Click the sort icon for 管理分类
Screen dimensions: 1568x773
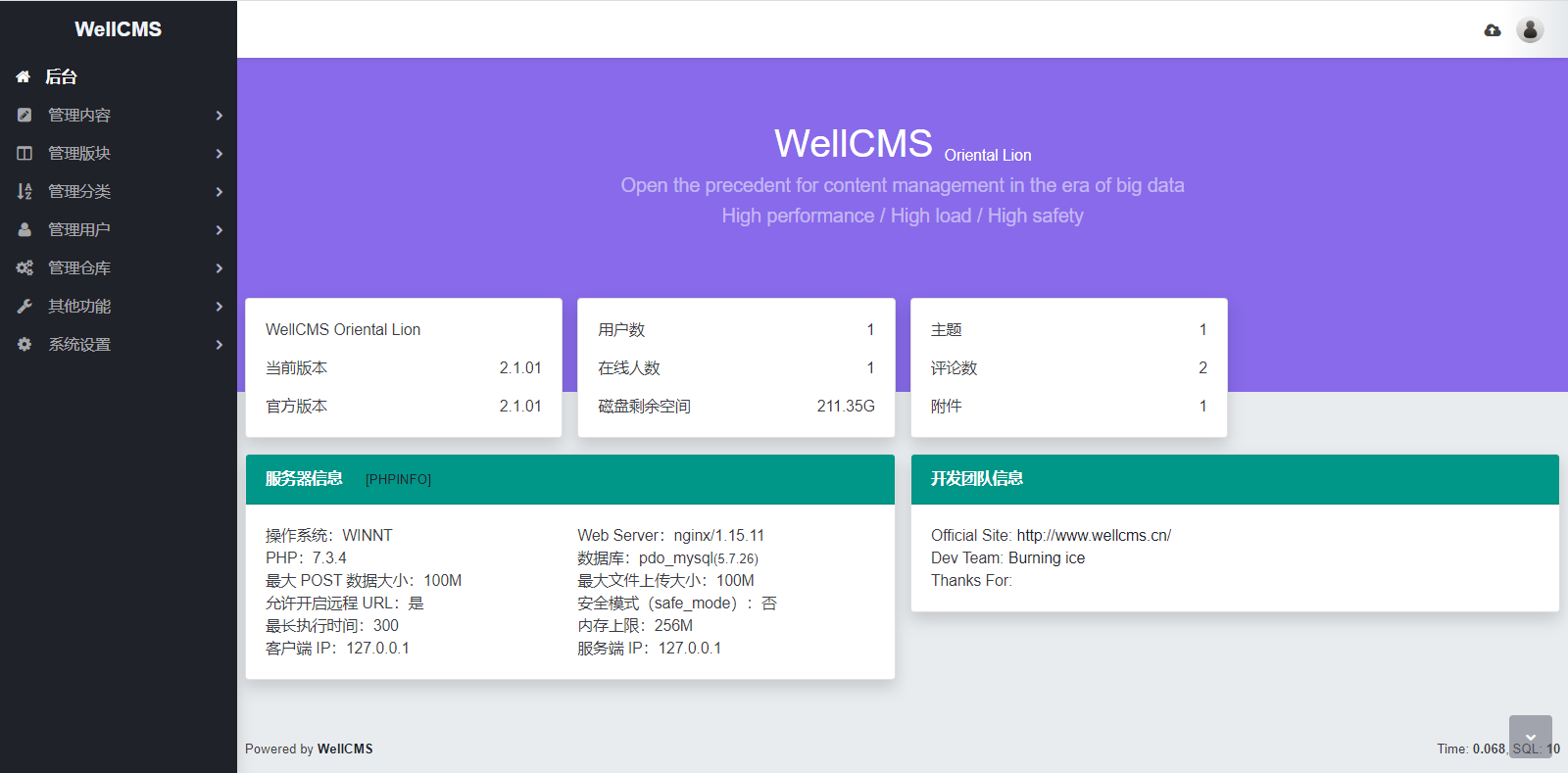click(24, 191)
